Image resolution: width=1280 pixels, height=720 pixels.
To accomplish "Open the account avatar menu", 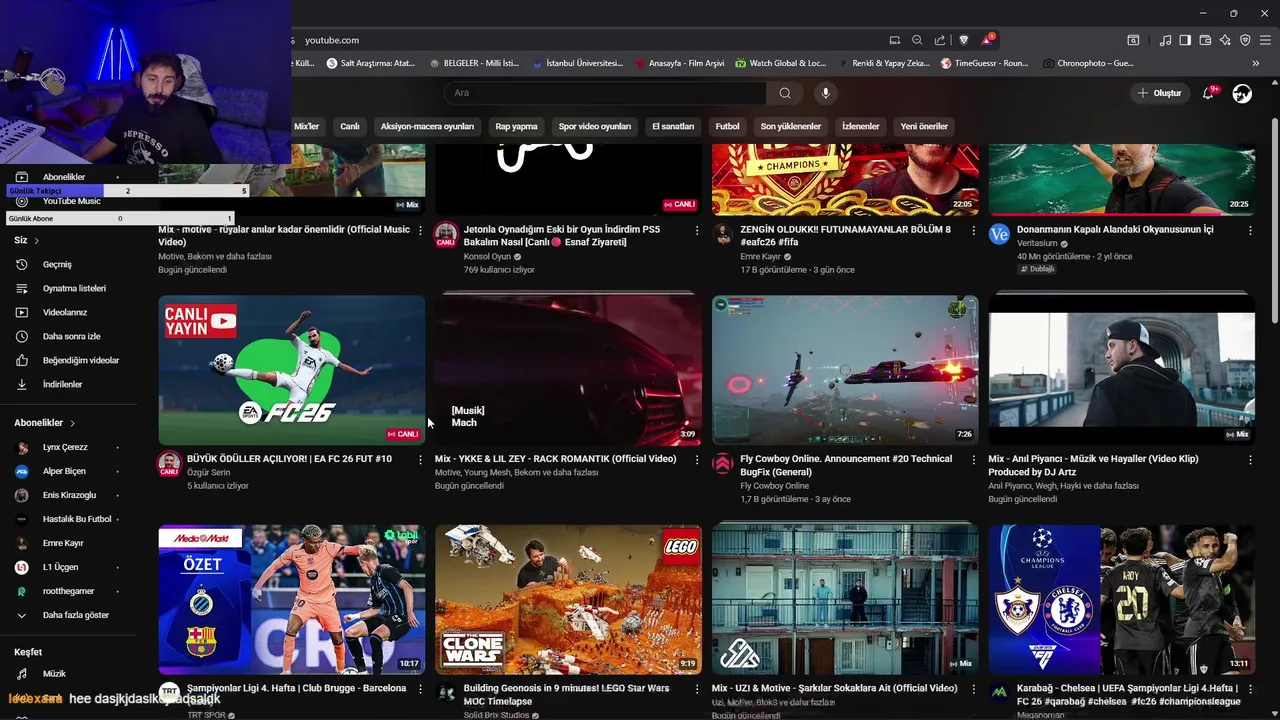I will pos(1242,93).
